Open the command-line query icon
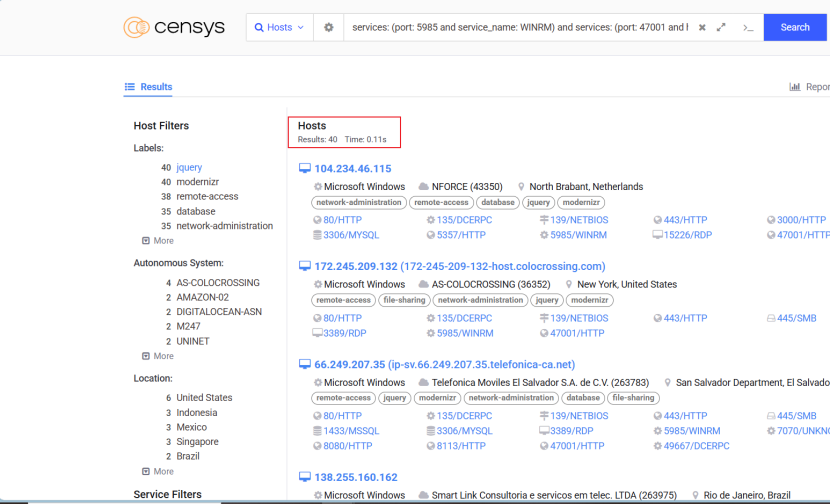The image size is (830, 504). click(x=747, y=27)
